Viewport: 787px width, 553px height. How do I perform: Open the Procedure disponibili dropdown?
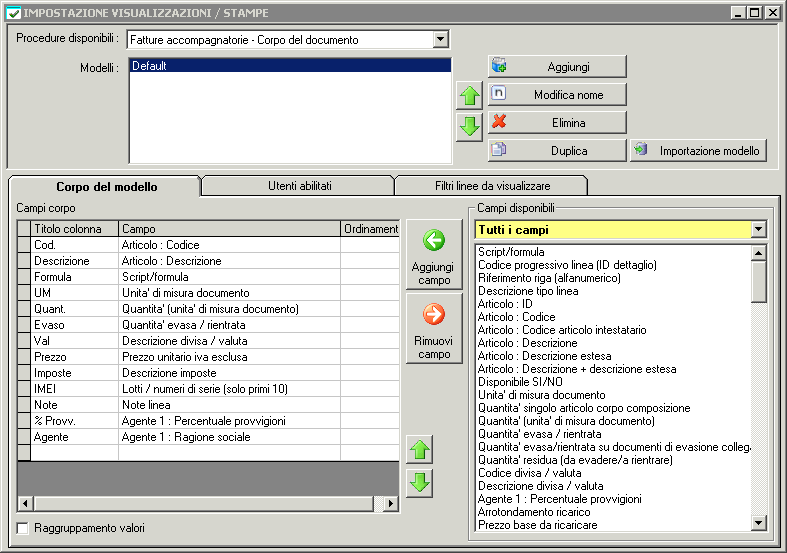pyautogui.click(x=440, y=39)
